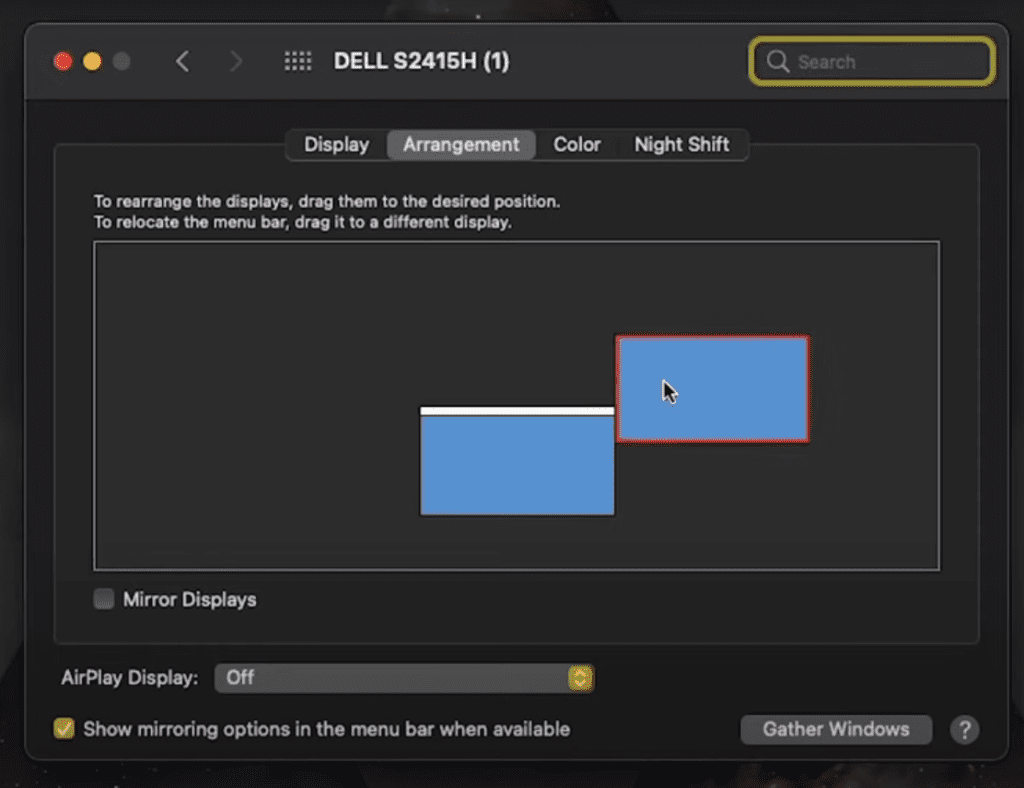Image resolution: width=1024 pixels, height=788 pixels.
Task: Click the magnifier icon in search
Action: point(778,61)
